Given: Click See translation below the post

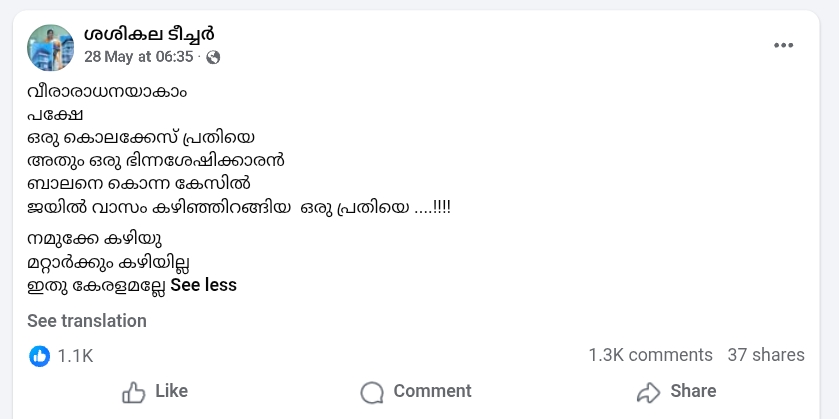Looking at the screenshot, I should (87, 321).
